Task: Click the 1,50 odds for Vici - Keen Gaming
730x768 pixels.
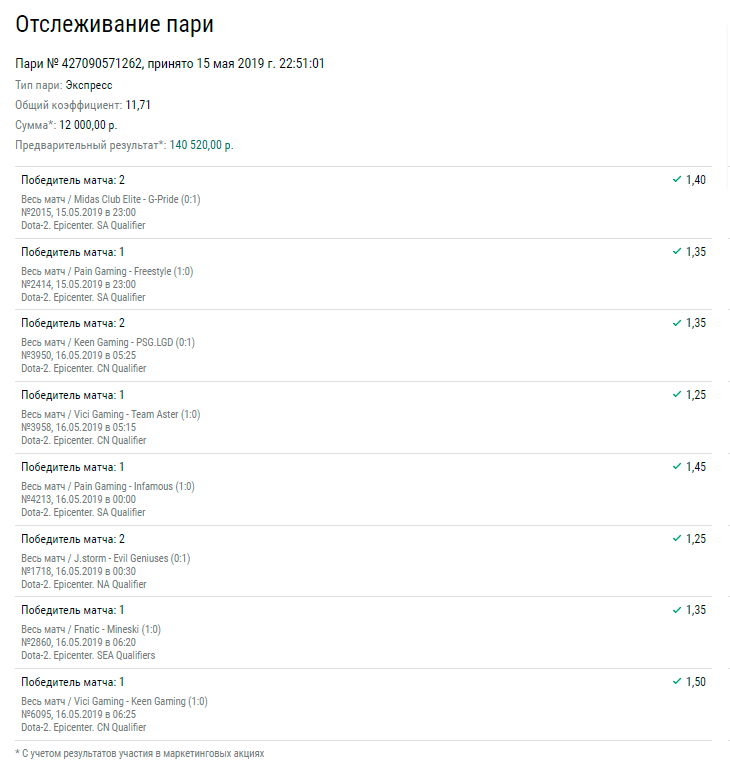Action: [696, 682]
